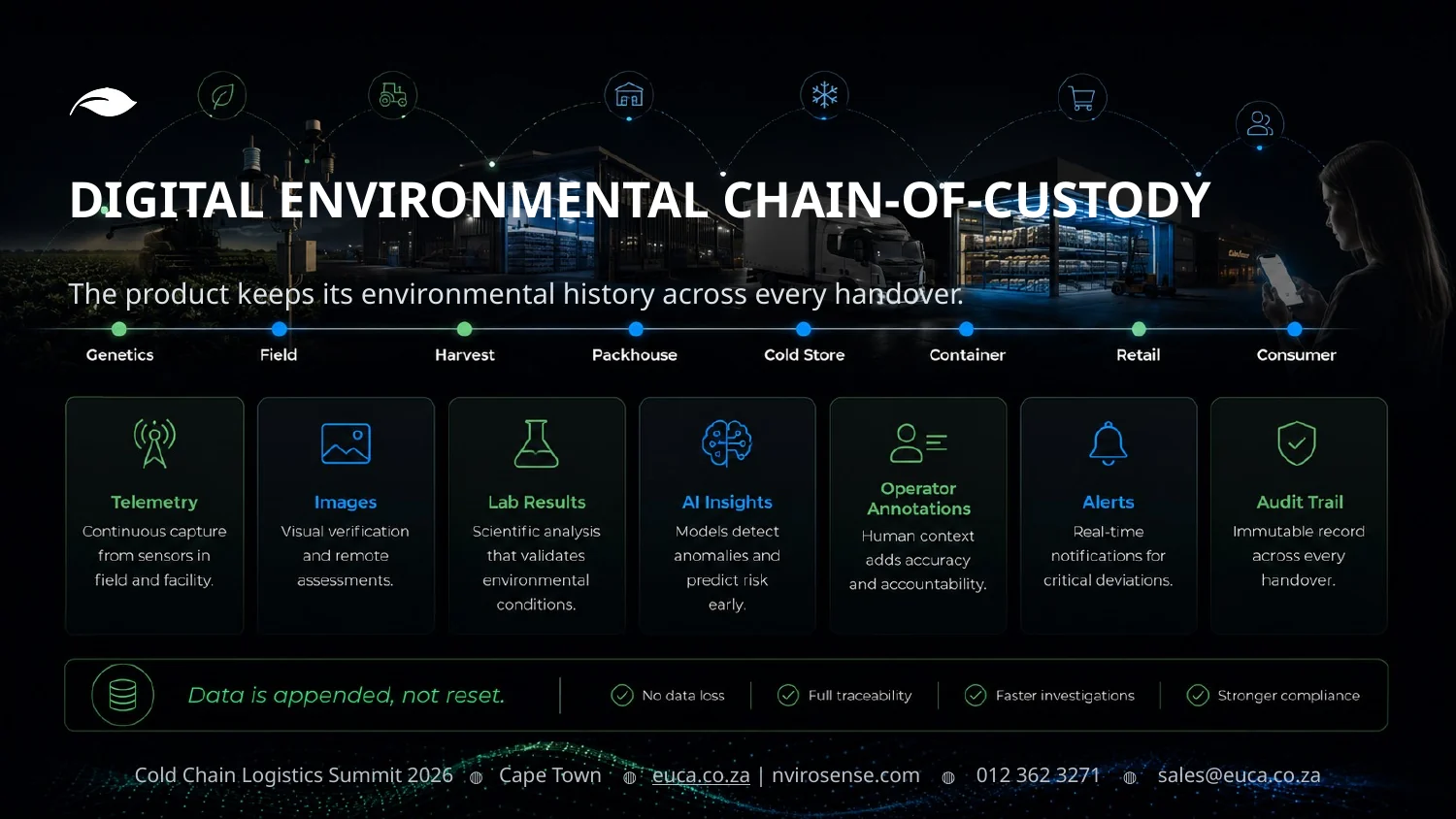The image size is (1456, 819).
Task: Click the text Real-time notifications for critical deviations
Action: 1109,556
